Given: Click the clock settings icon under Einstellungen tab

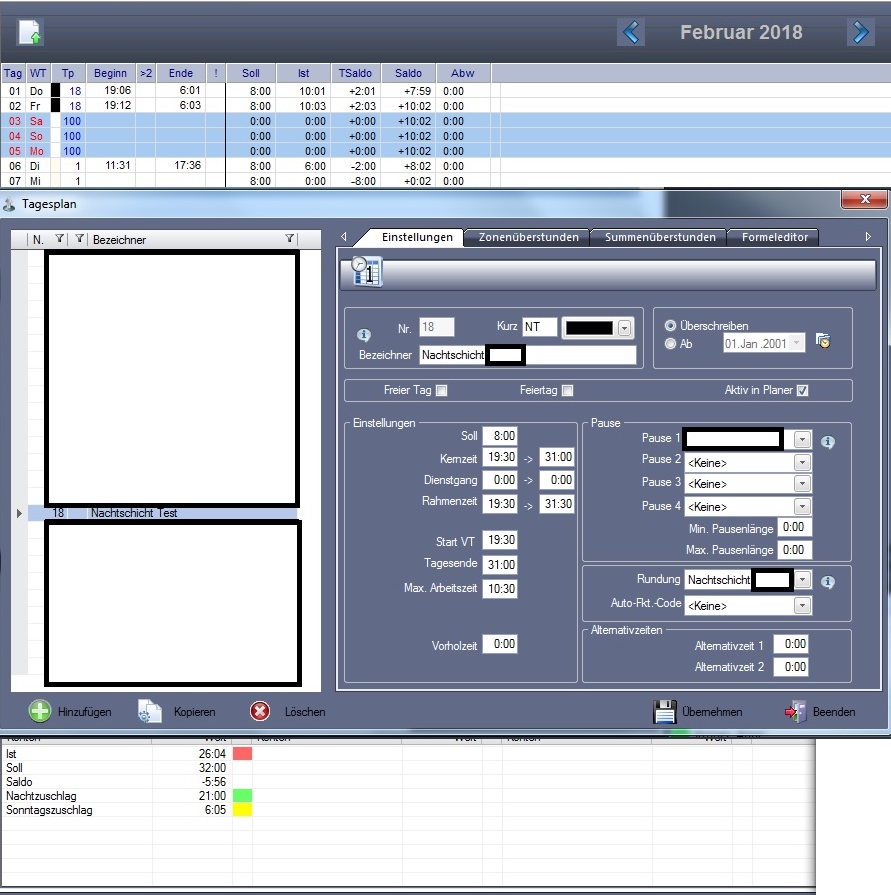Looking at the screenshot, I should [x=367, y=274].
